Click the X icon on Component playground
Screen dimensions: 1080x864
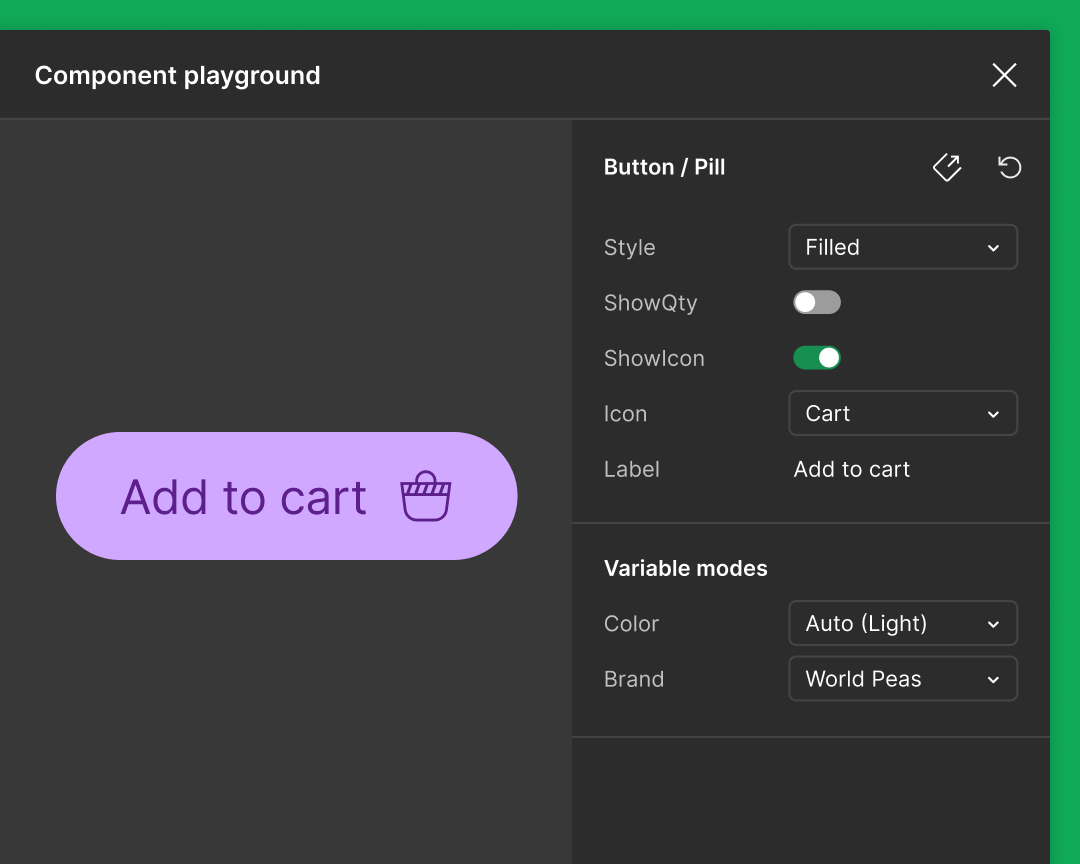click(1004, 75)
